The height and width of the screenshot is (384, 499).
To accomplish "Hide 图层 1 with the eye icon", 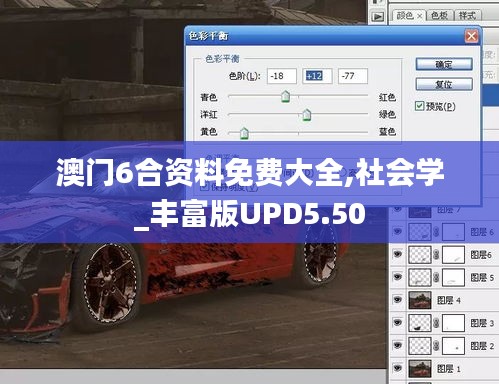I will [x=397, y=368].
